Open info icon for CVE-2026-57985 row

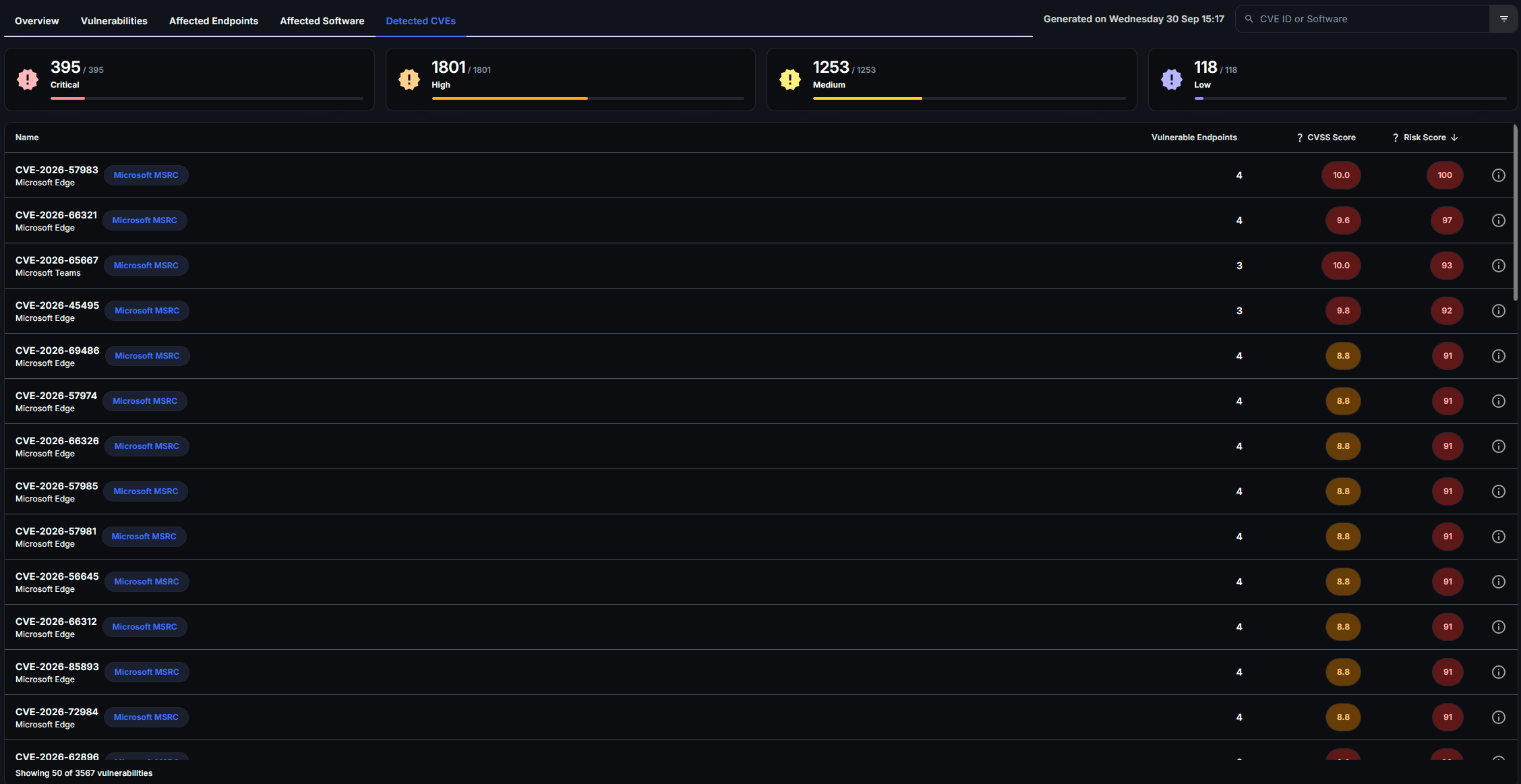pos(1498,491)
